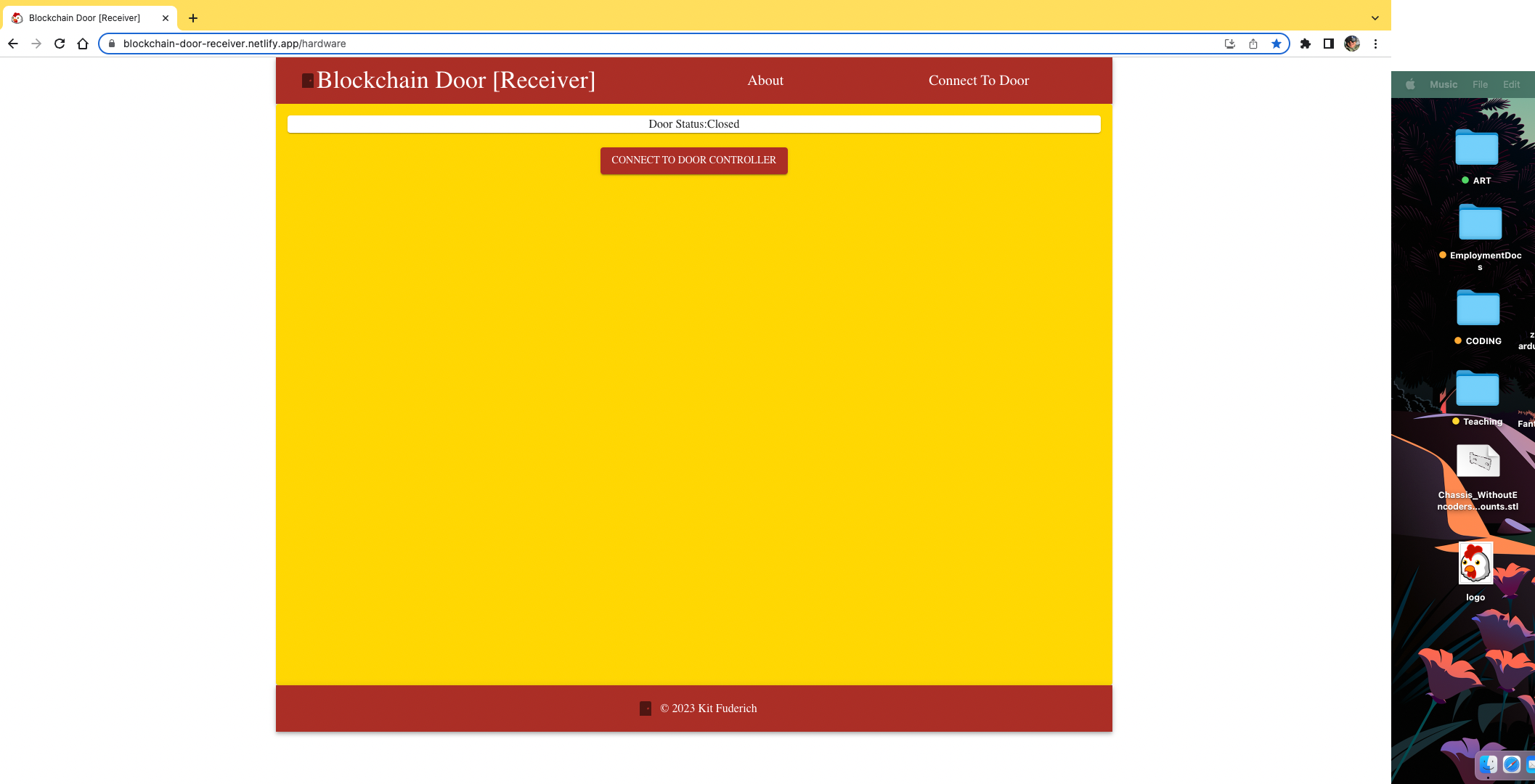Reload the page with the refresh icon
The image size is (1535, 784).
pyautogui.click(x=60, y=44)
